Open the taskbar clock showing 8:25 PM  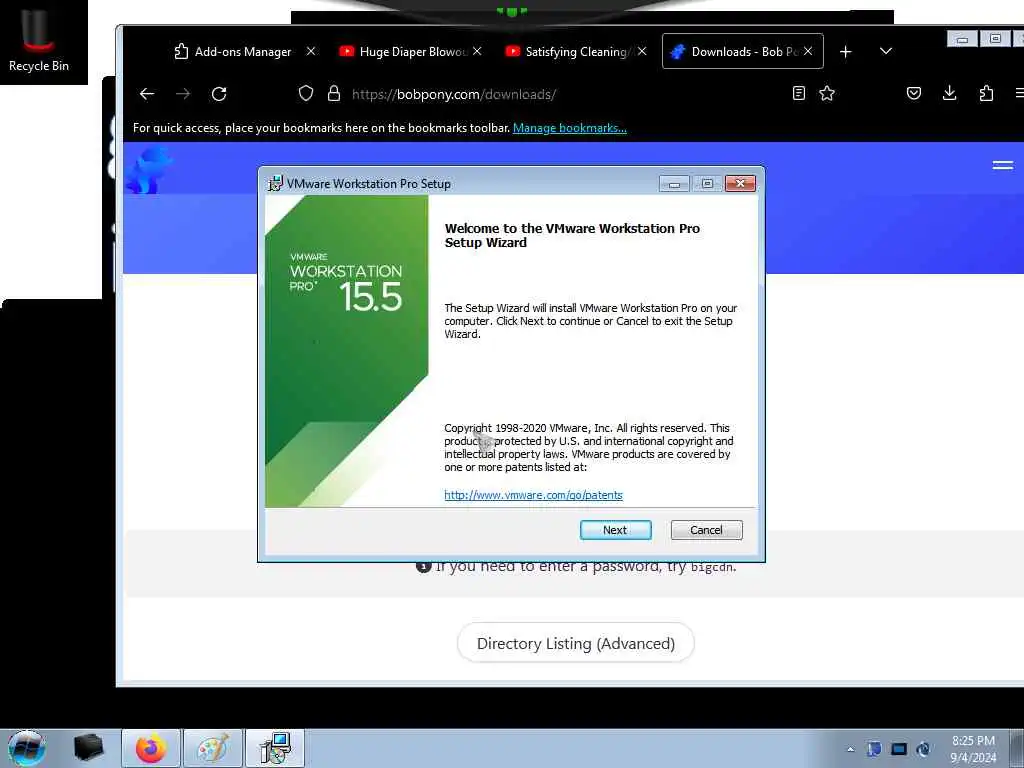pyautogui.click(x=973, y=749)
